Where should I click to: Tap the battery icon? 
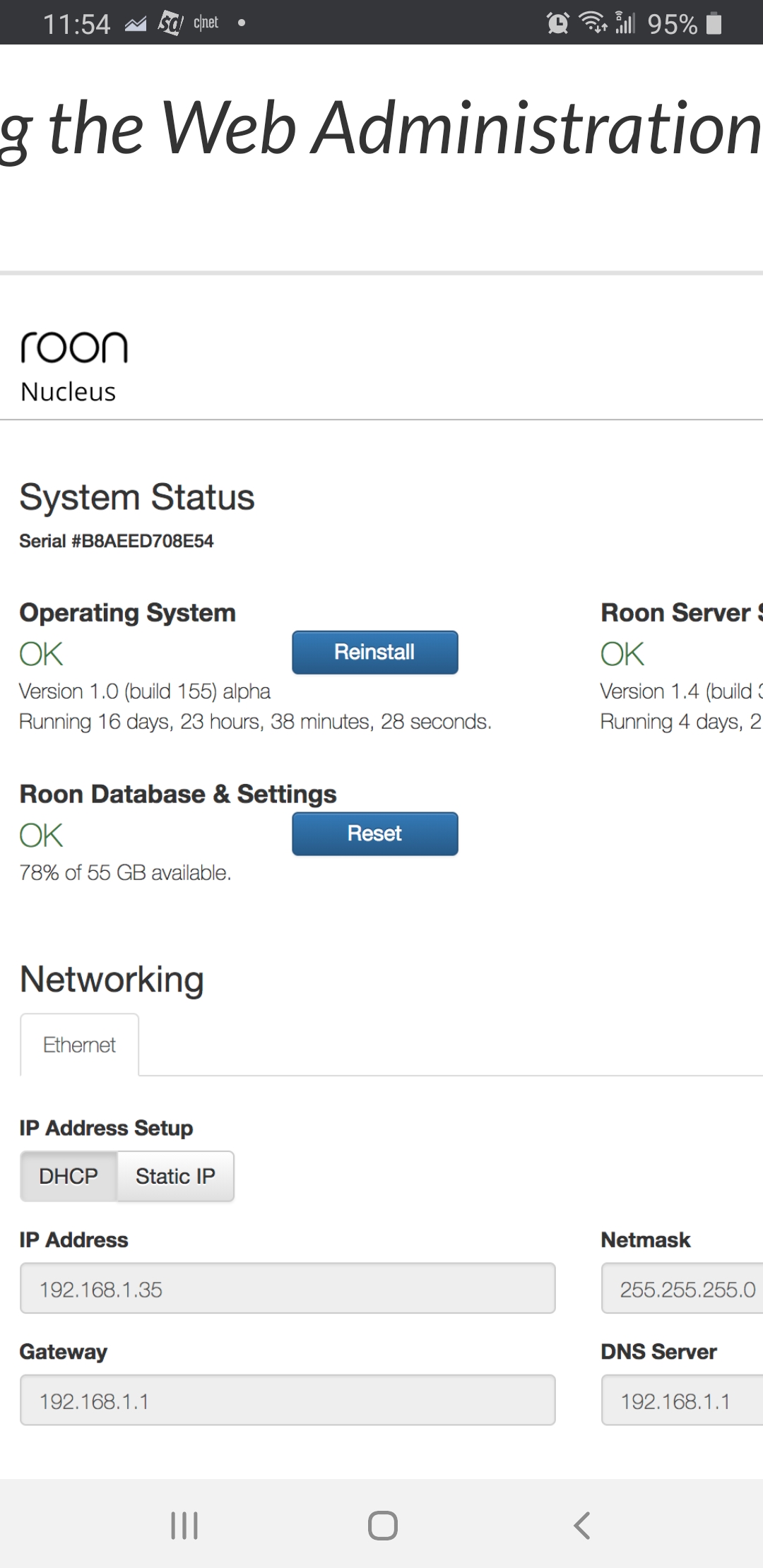pyautogui.click(x=714, y=23)
